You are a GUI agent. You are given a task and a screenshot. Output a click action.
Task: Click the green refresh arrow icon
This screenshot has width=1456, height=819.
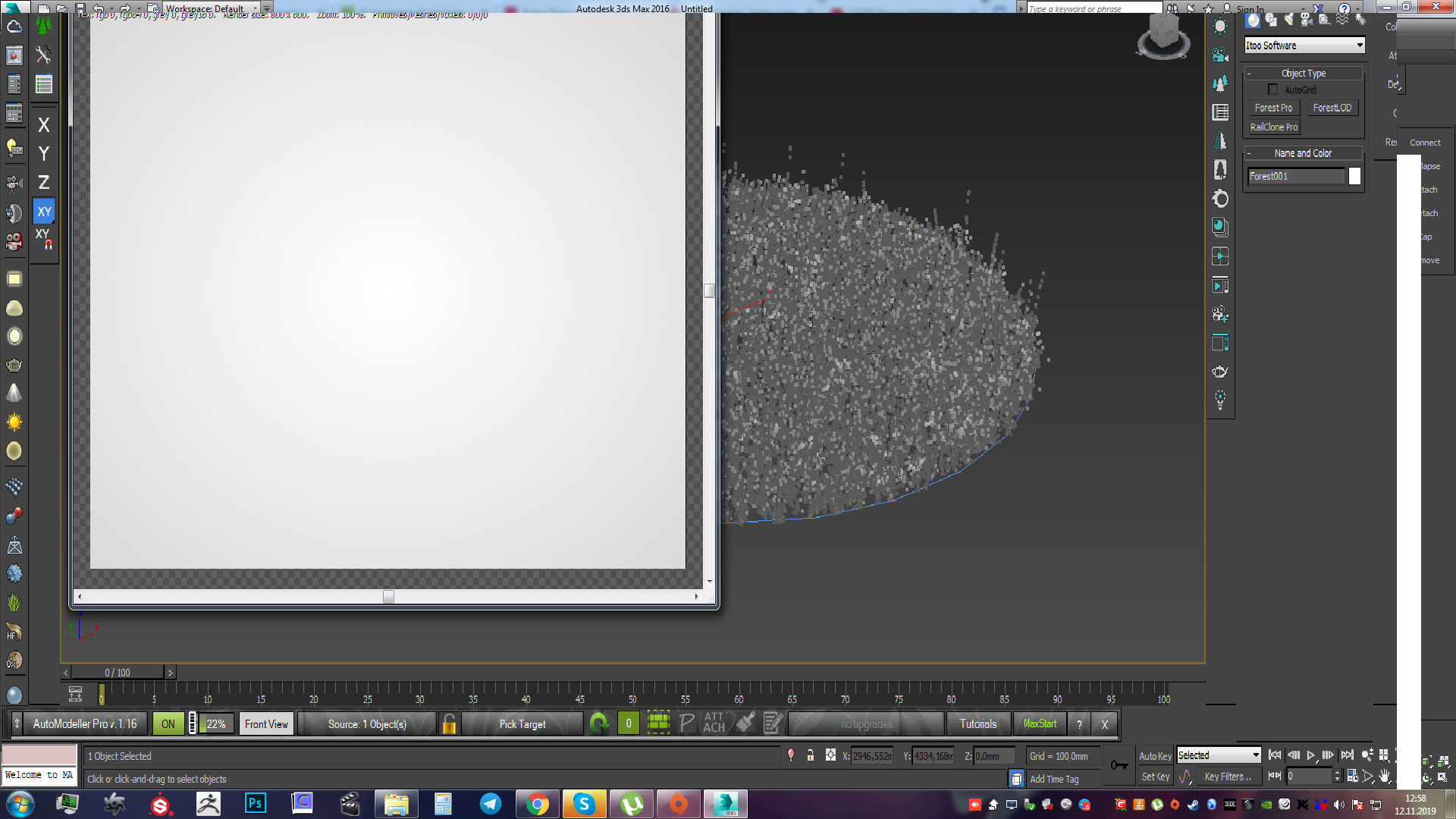[599, 724]
